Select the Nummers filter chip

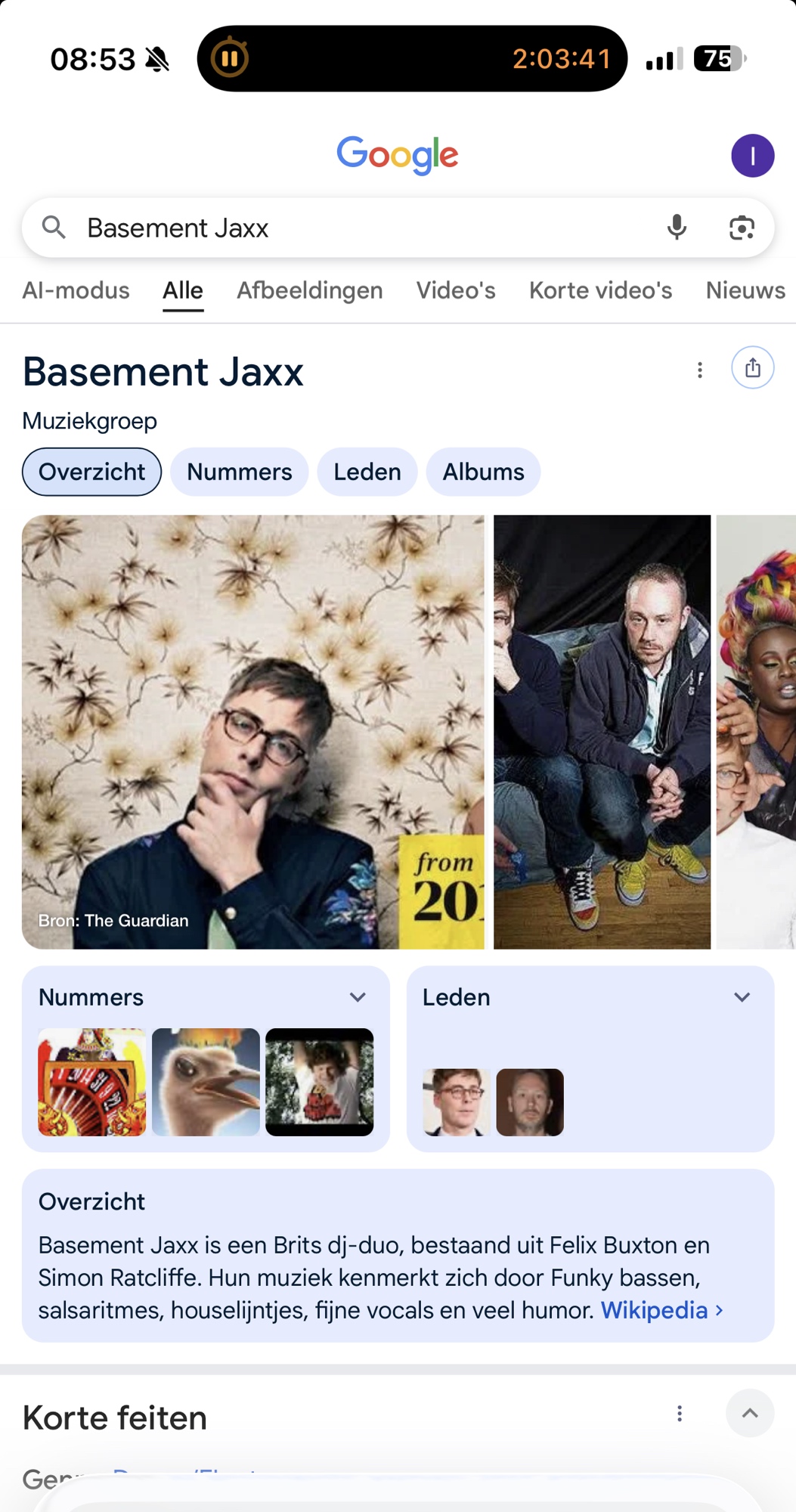click(x=239, y=472)
